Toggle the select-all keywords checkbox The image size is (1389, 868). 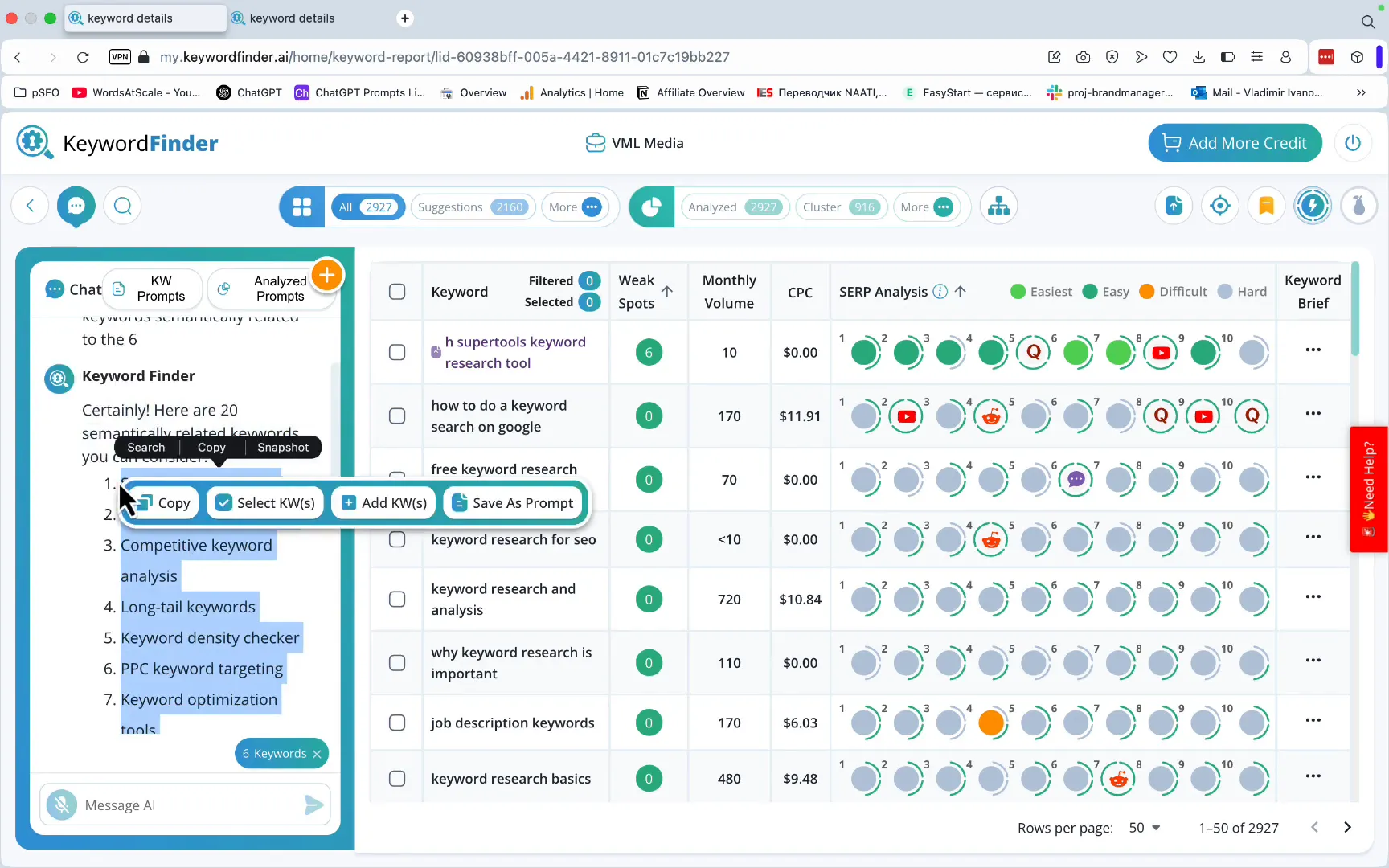[397, 292]
